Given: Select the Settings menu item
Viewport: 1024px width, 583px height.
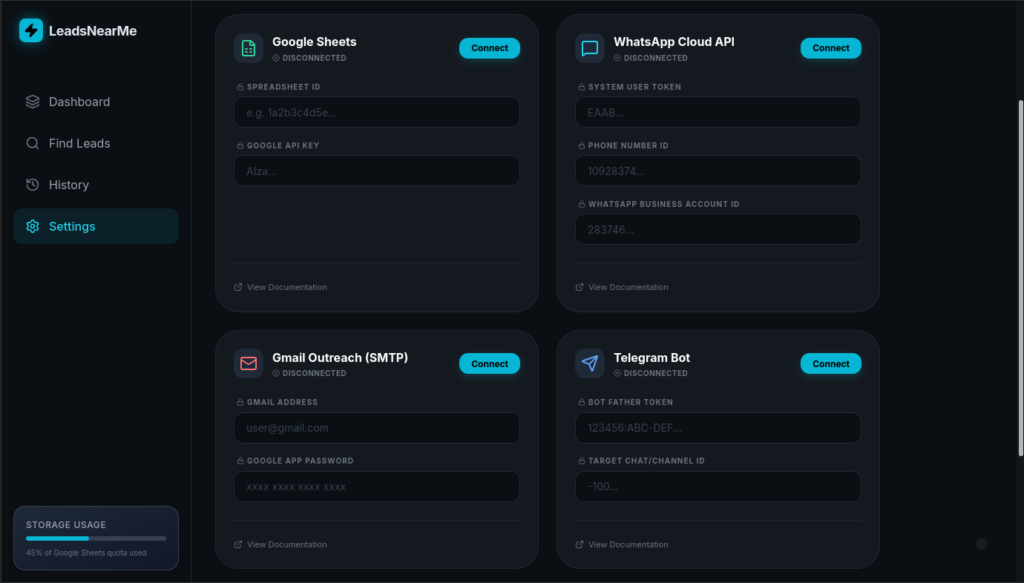Looking at the screenshot, I should (x=96, y=227).
